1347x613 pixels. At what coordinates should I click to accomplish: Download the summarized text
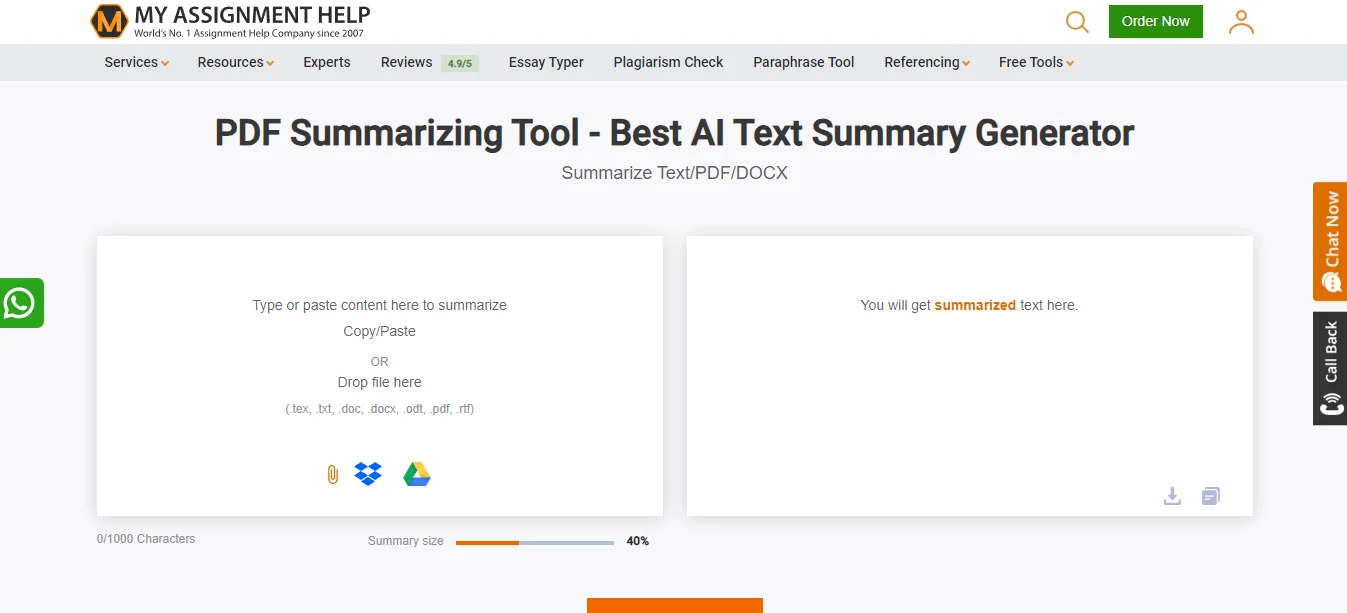[x=1173, y=496]
